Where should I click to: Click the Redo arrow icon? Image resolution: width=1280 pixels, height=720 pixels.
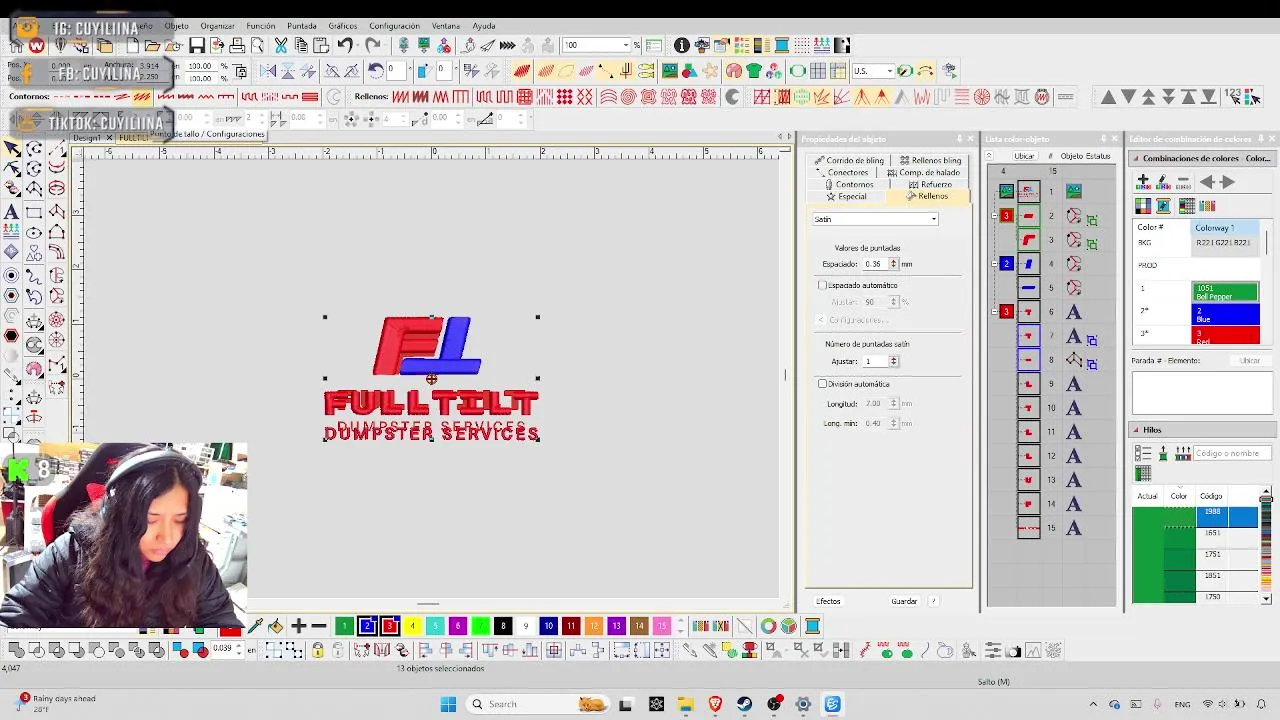pos(372,46)
